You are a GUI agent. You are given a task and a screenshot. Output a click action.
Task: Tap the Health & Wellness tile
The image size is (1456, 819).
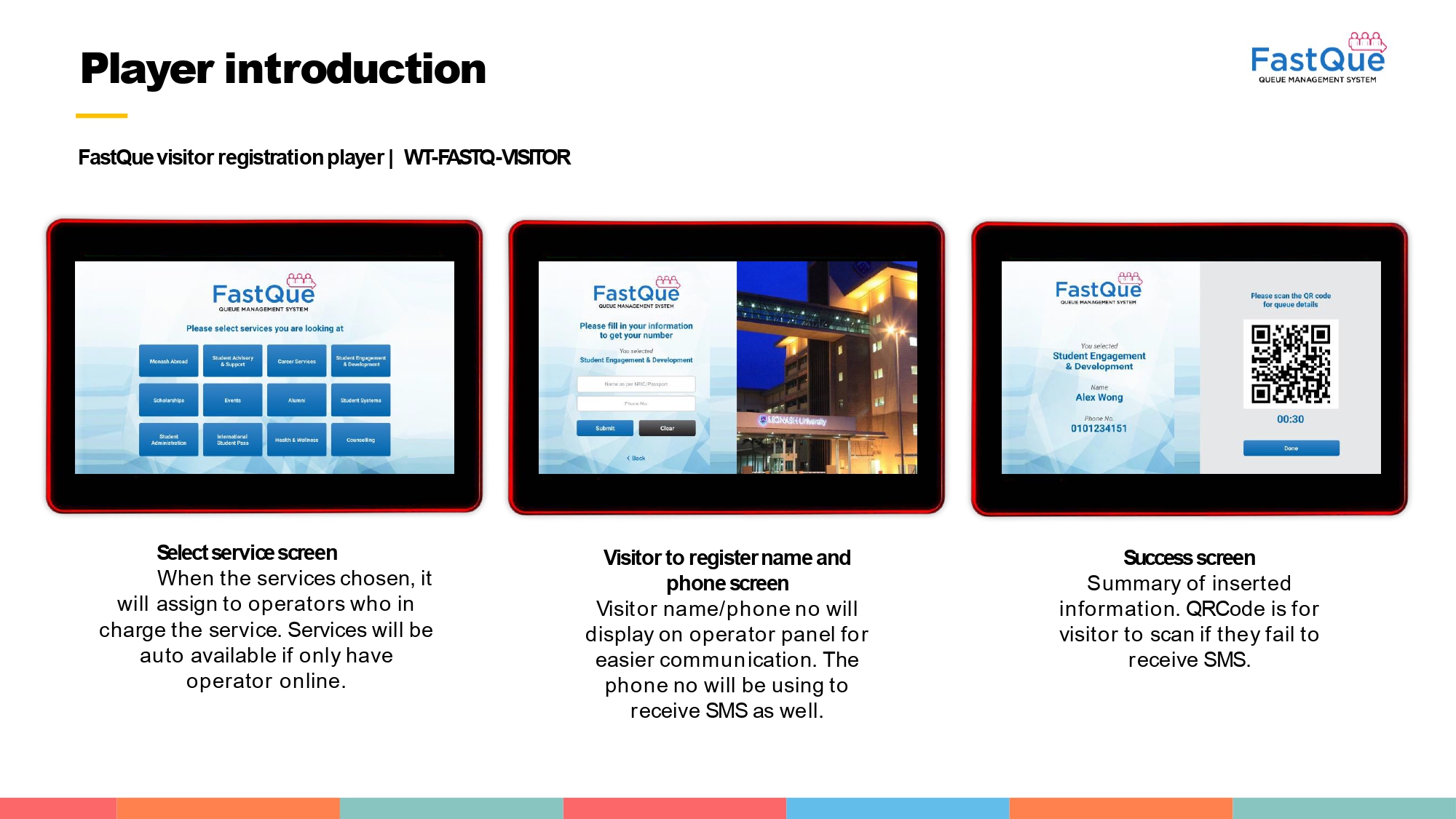(x=296, y=440)
